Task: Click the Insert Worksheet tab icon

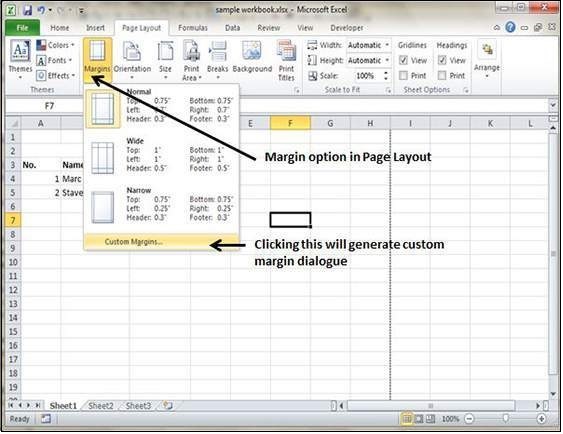Action: pyautogui.click(x=167, y=405)
